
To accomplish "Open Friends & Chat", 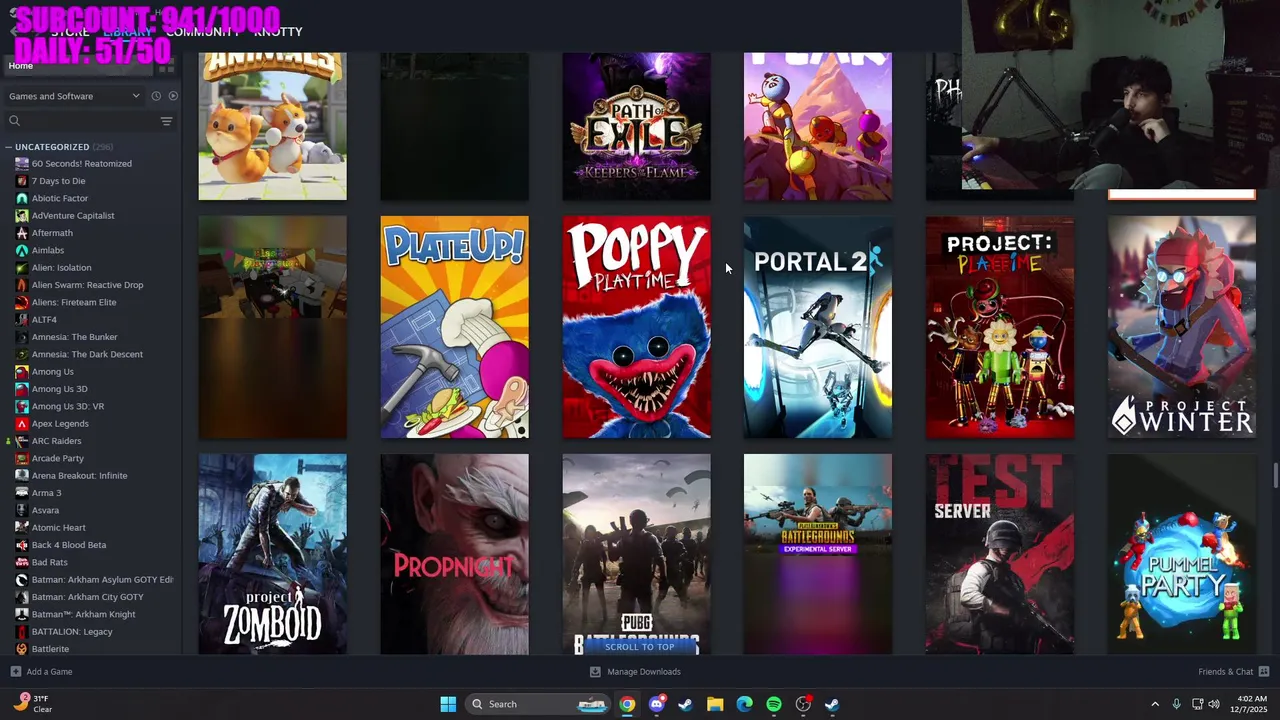I will point(1226,672).
